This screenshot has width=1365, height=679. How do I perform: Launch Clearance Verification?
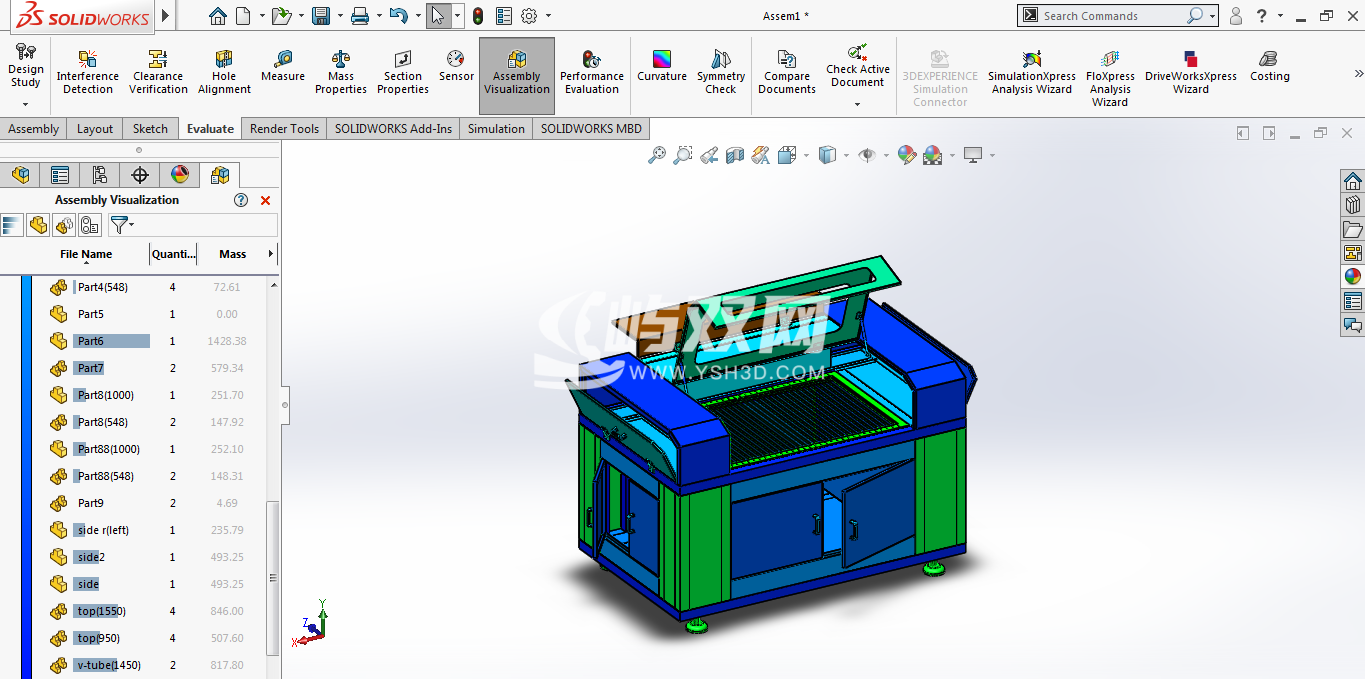tap(158, 71)
